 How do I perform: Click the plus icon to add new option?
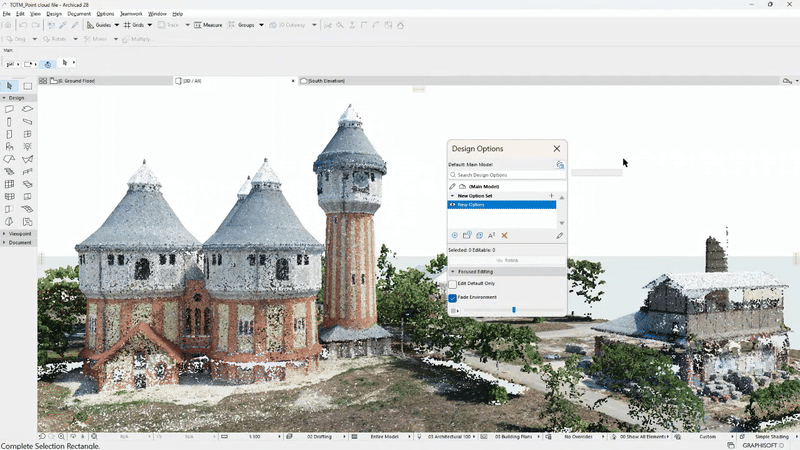pos(551,196)
